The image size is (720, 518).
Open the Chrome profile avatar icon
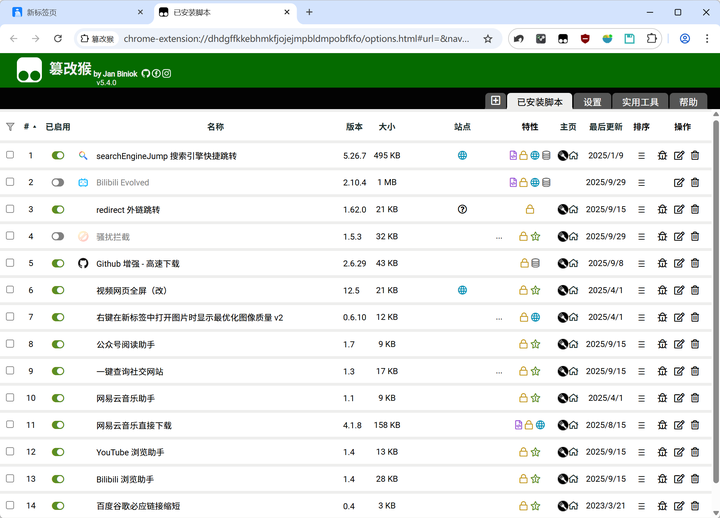685,39
